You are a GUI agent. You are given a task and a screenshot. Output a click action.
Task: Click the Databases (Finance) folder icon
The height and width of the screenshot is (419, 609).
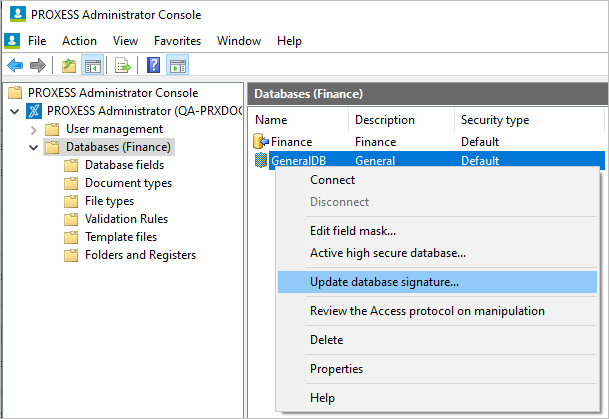pos(52,147)
